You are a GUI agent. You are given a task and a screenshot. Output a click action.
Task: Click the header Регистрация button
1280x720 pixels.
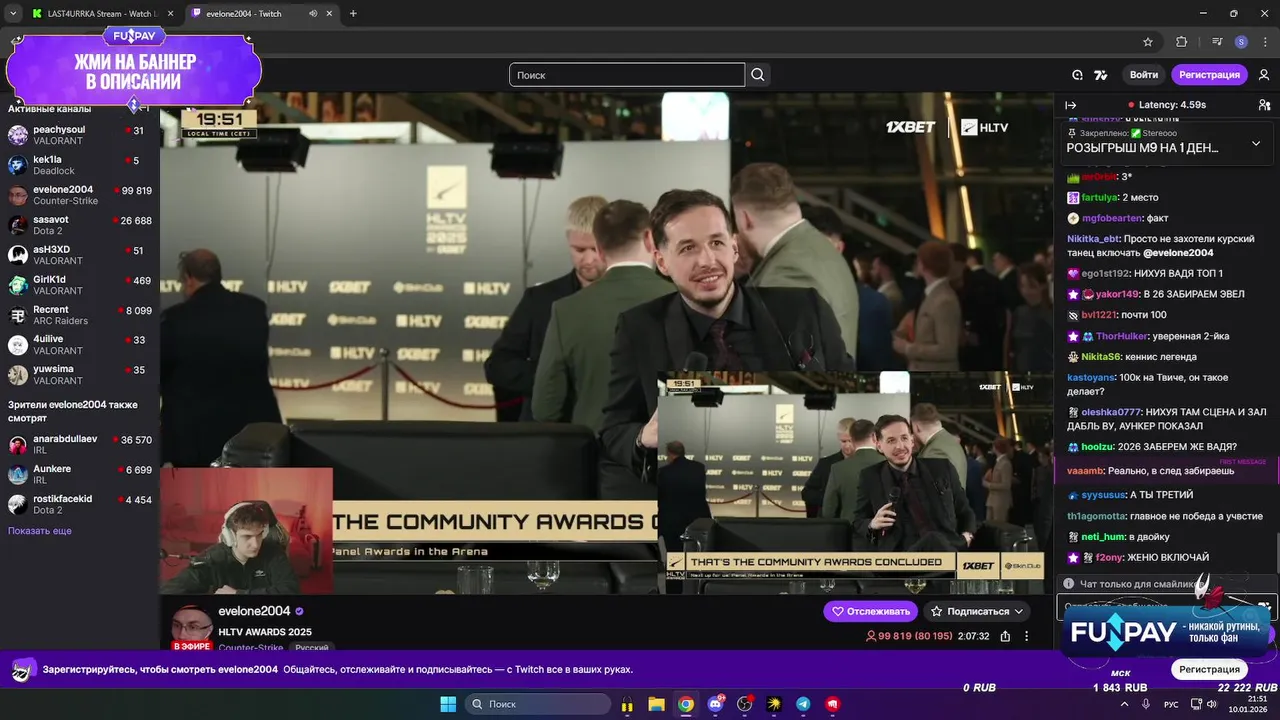[x=1209, y=75]
